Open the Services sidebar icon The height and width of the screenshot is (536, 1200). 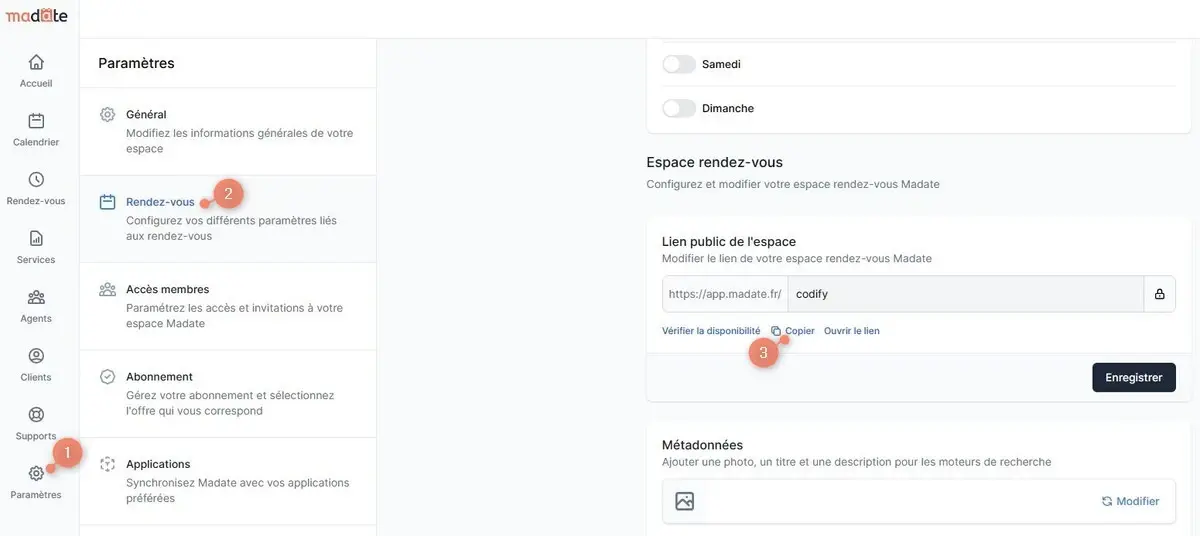click(36, 238)
